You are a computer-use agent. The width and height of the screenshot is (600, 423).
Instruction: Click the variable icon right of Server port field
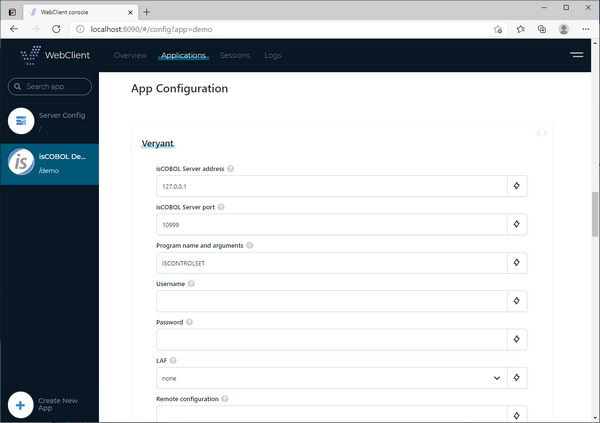coord(516,224)
